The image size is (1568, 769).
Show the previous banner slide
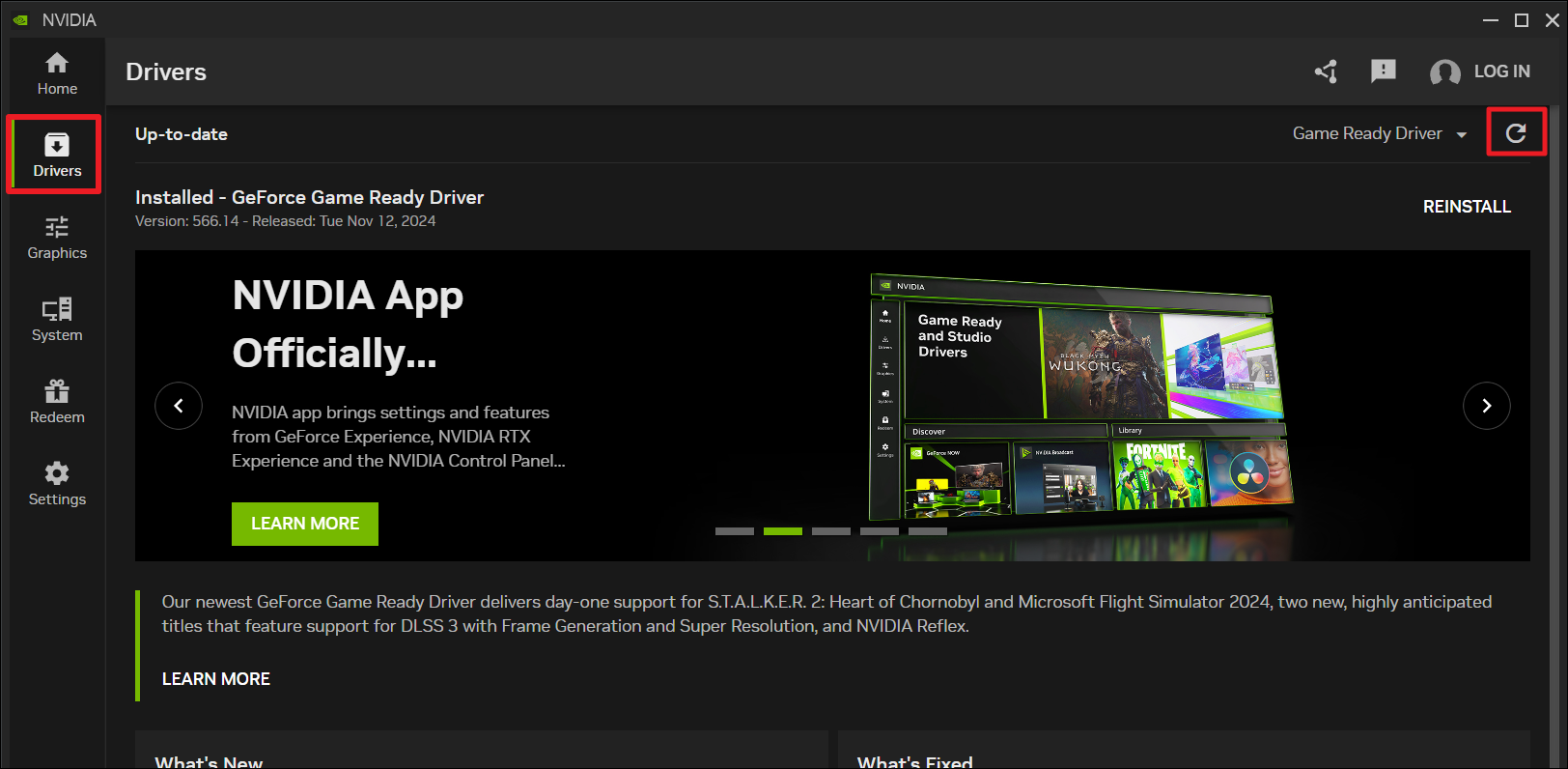179,406
